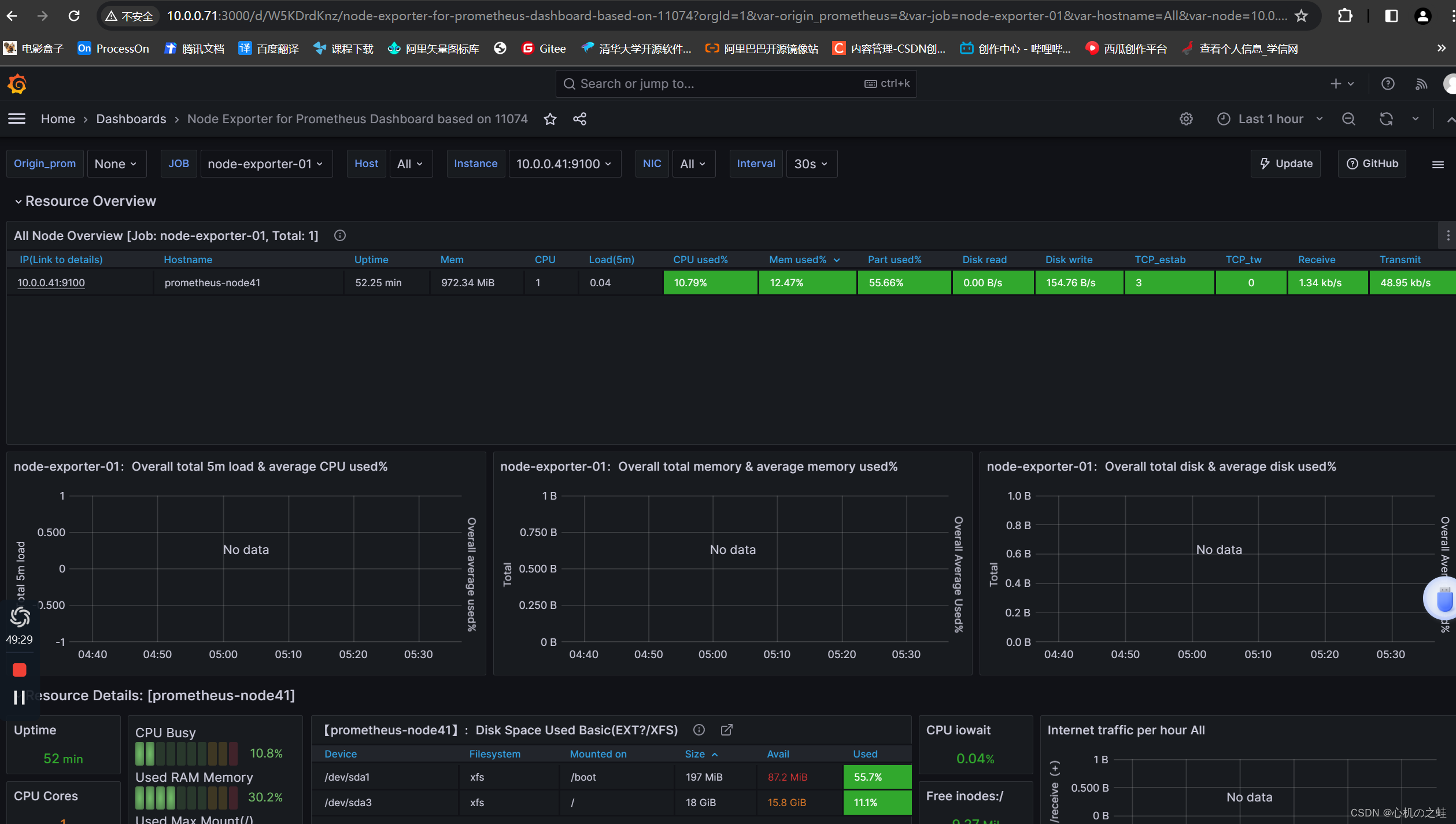
Task: Open the JOB node-exporter-01 dropdown
Action: pyautogui.click(x=265, y=164)
